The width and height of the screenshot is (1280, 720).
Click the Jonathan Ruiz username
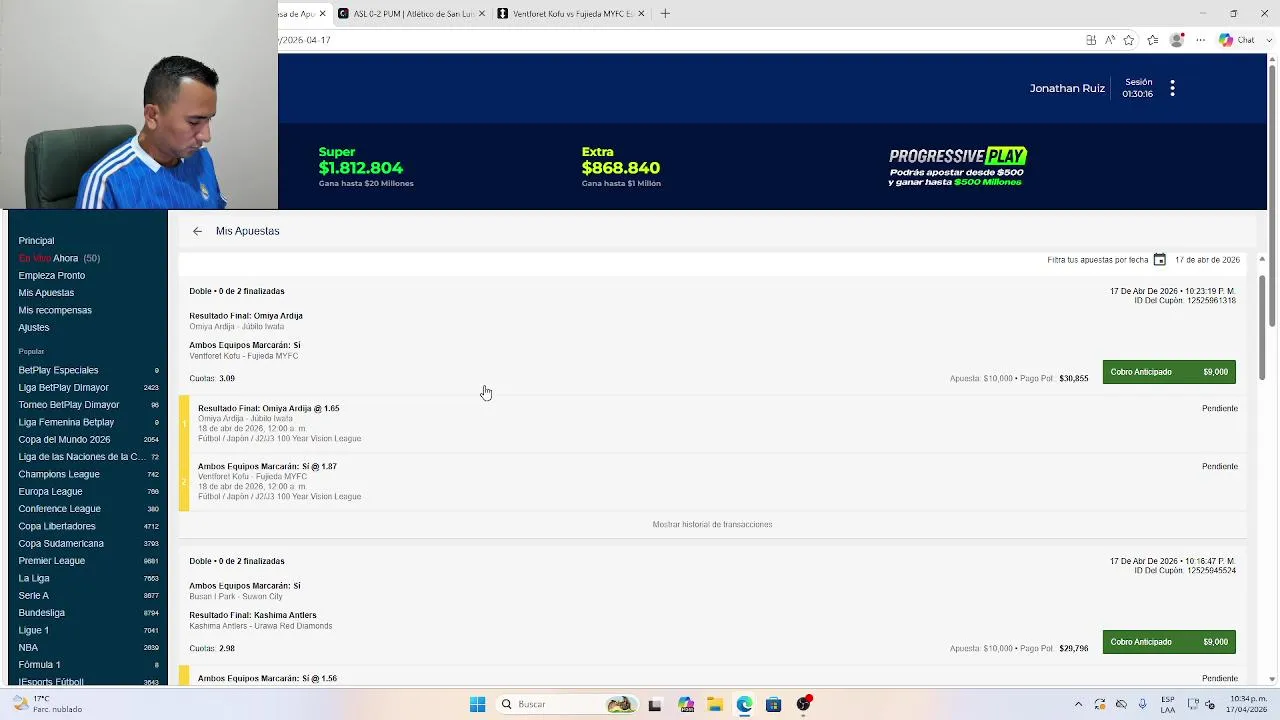1067,88
